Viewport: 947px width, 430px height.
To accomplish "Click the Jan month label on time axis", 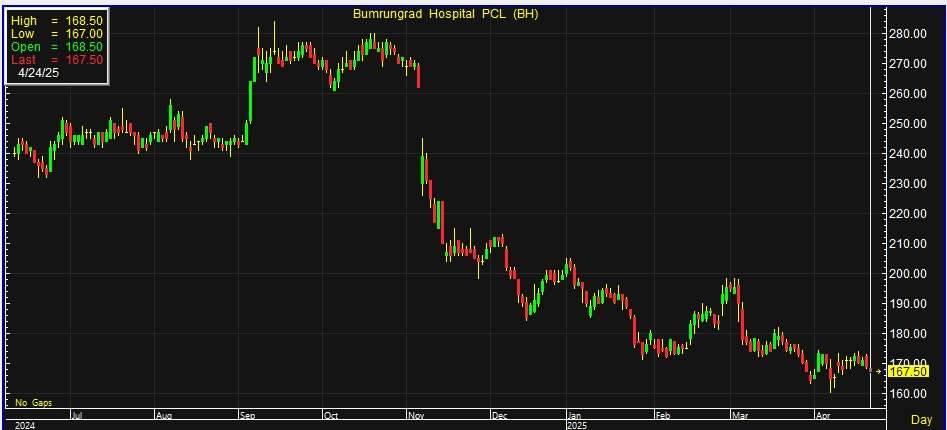I will [x=574, y=416].
